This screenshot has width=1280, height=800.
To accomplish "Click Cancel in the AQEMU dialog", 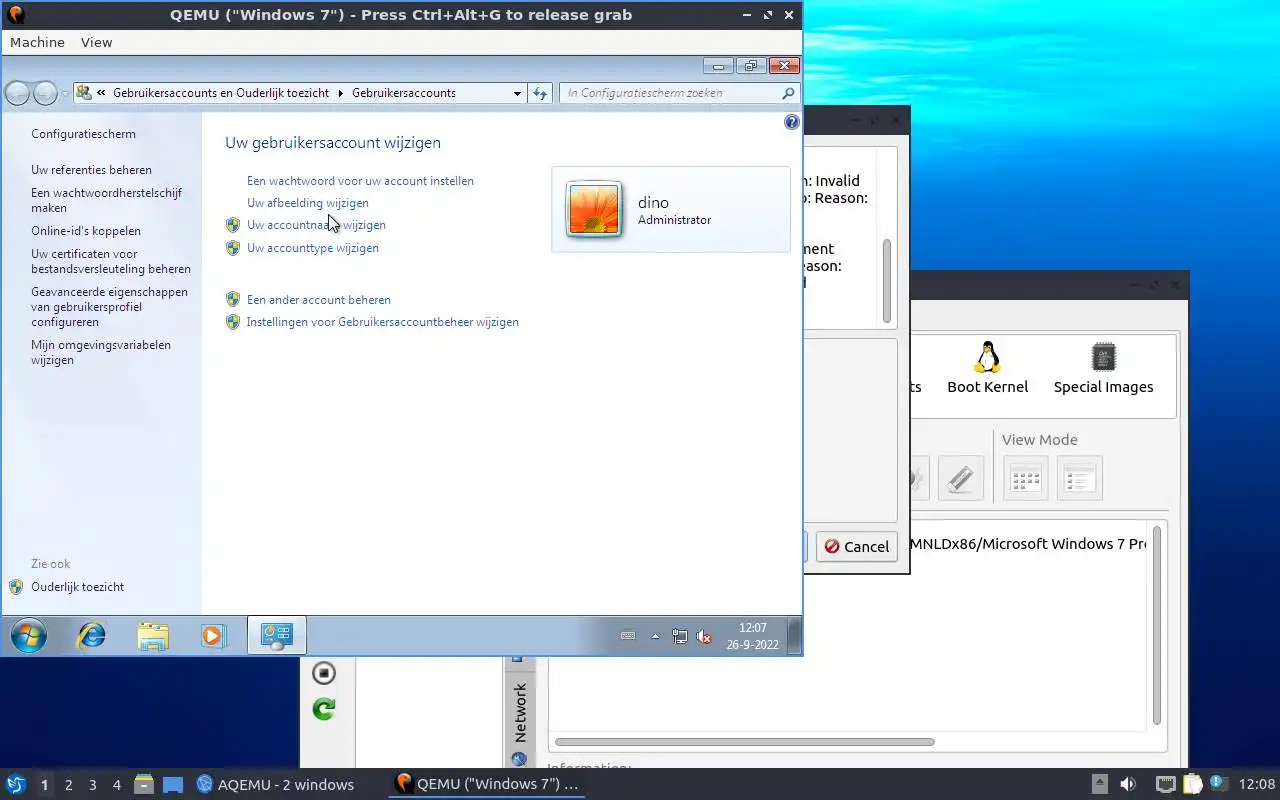I will pyautogui.click(x=856, y=547).
